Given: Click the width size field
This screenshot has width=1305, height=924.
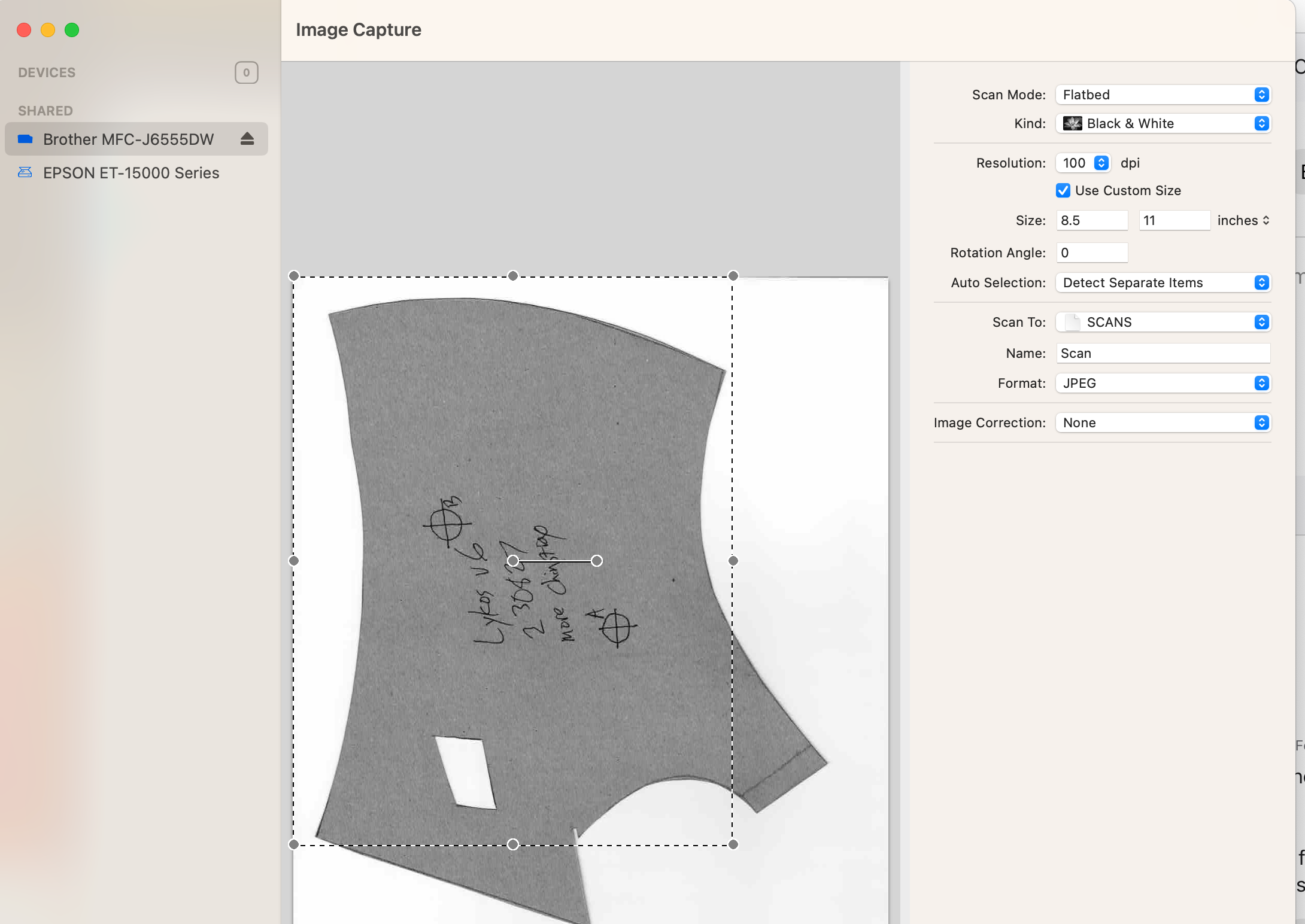Looking at the screenshot, I should [1092, 220].
